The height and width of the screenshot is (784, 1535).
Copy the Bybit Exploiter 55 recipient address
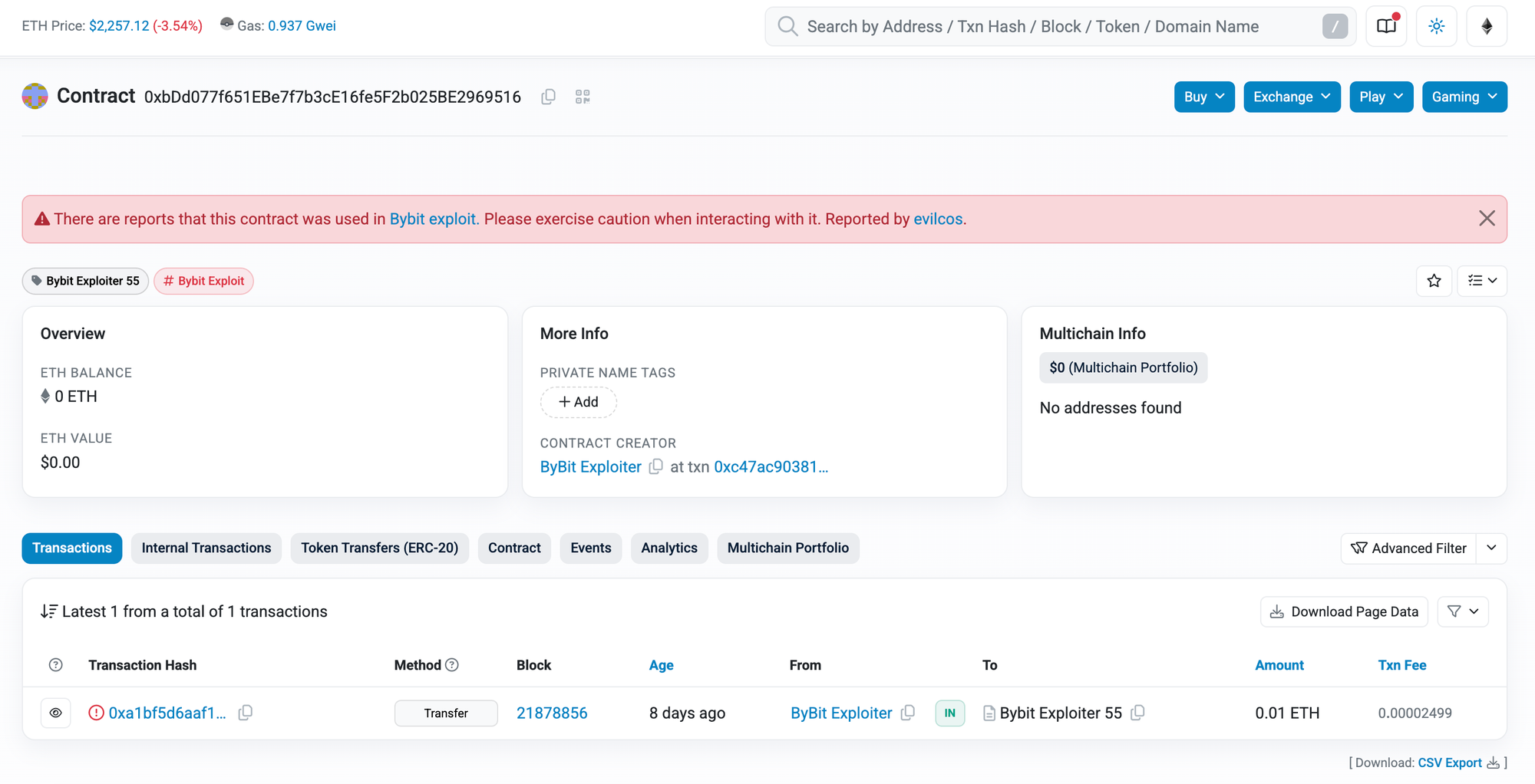click(x=1137, y=713)
